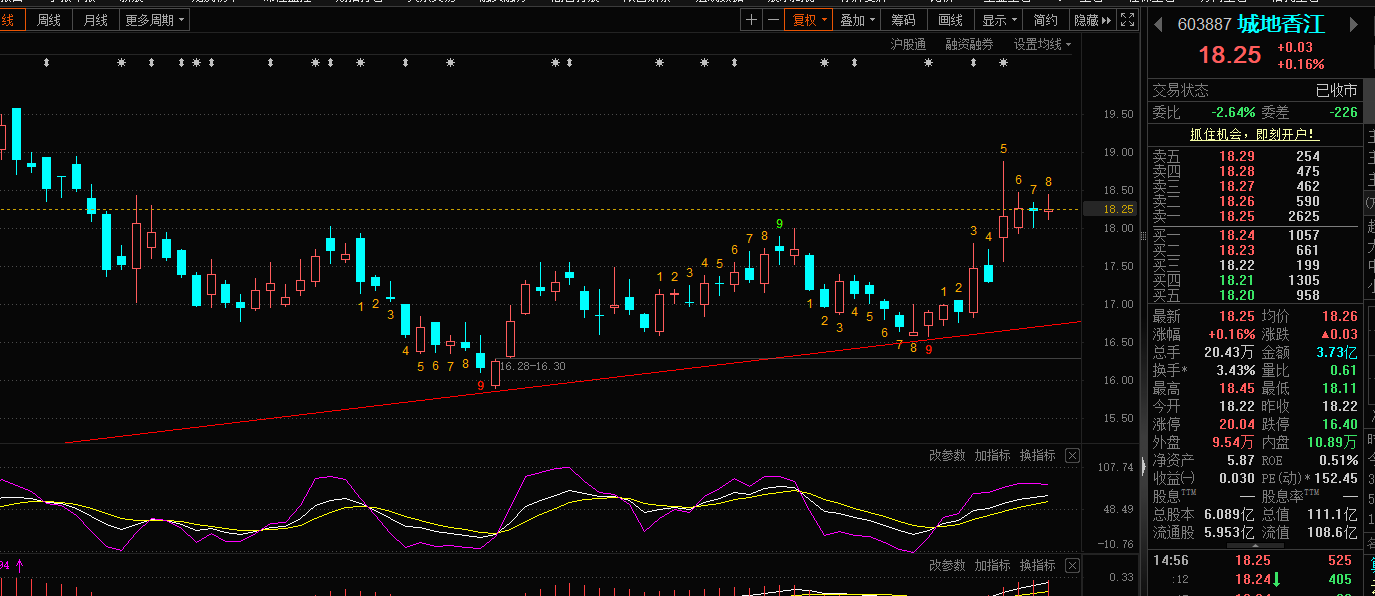
Task: Go to previous stock arrow
Action: click(1158, 24)
